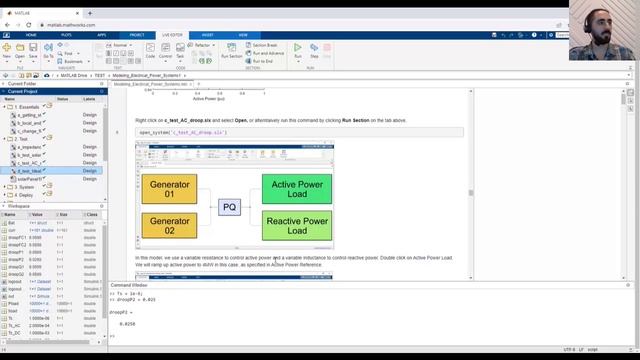Viewport: 640px width, 360px height.
Task: Click the New file icon
Action: tap(7, 47)
